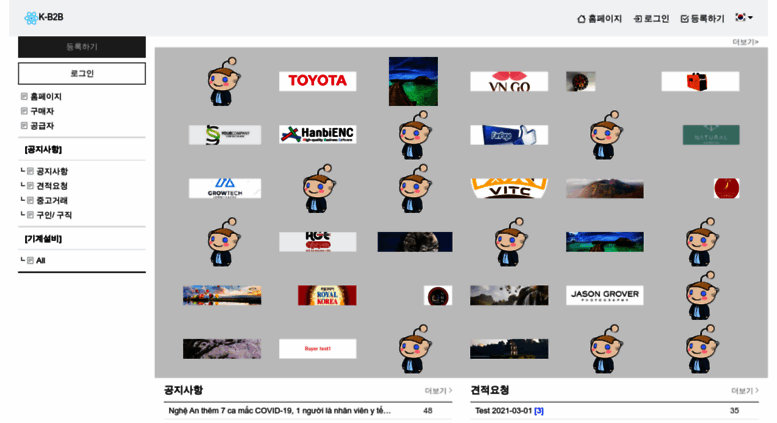Open the AGE red logo
This screenshot has height=423, width=777.
pyautogui.click(x=318, y=242)
